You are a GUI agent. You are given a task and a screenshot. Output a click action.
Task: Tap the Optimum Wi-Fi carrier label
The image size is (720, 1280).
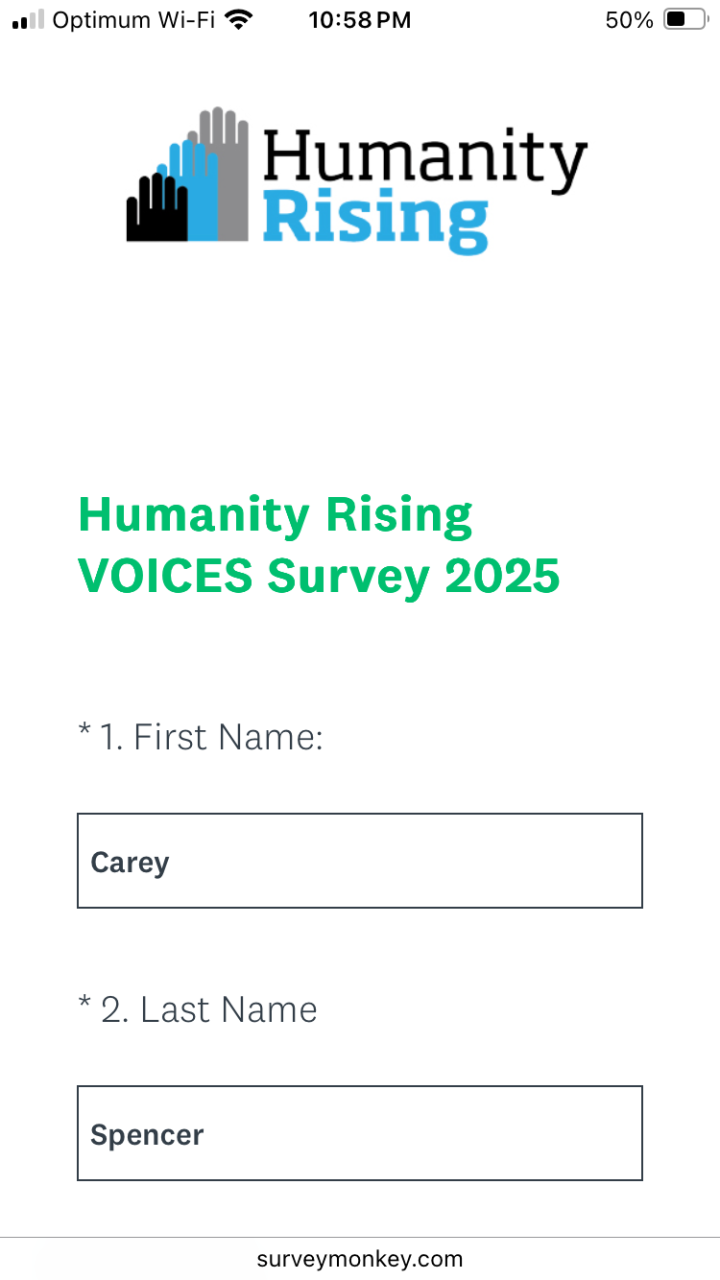click(x=133, y=20)
